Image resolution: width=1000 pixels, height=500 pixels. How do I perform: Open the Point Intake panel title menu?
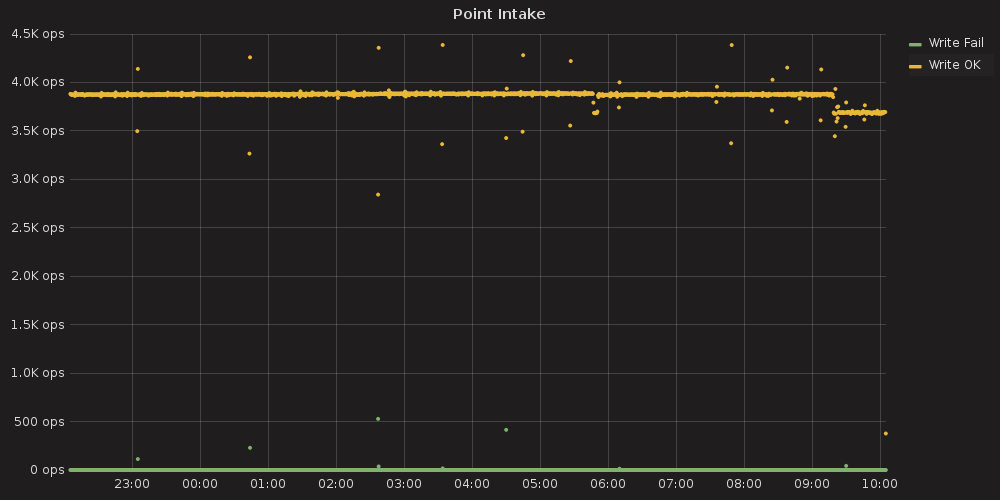[x=499, y=14]
